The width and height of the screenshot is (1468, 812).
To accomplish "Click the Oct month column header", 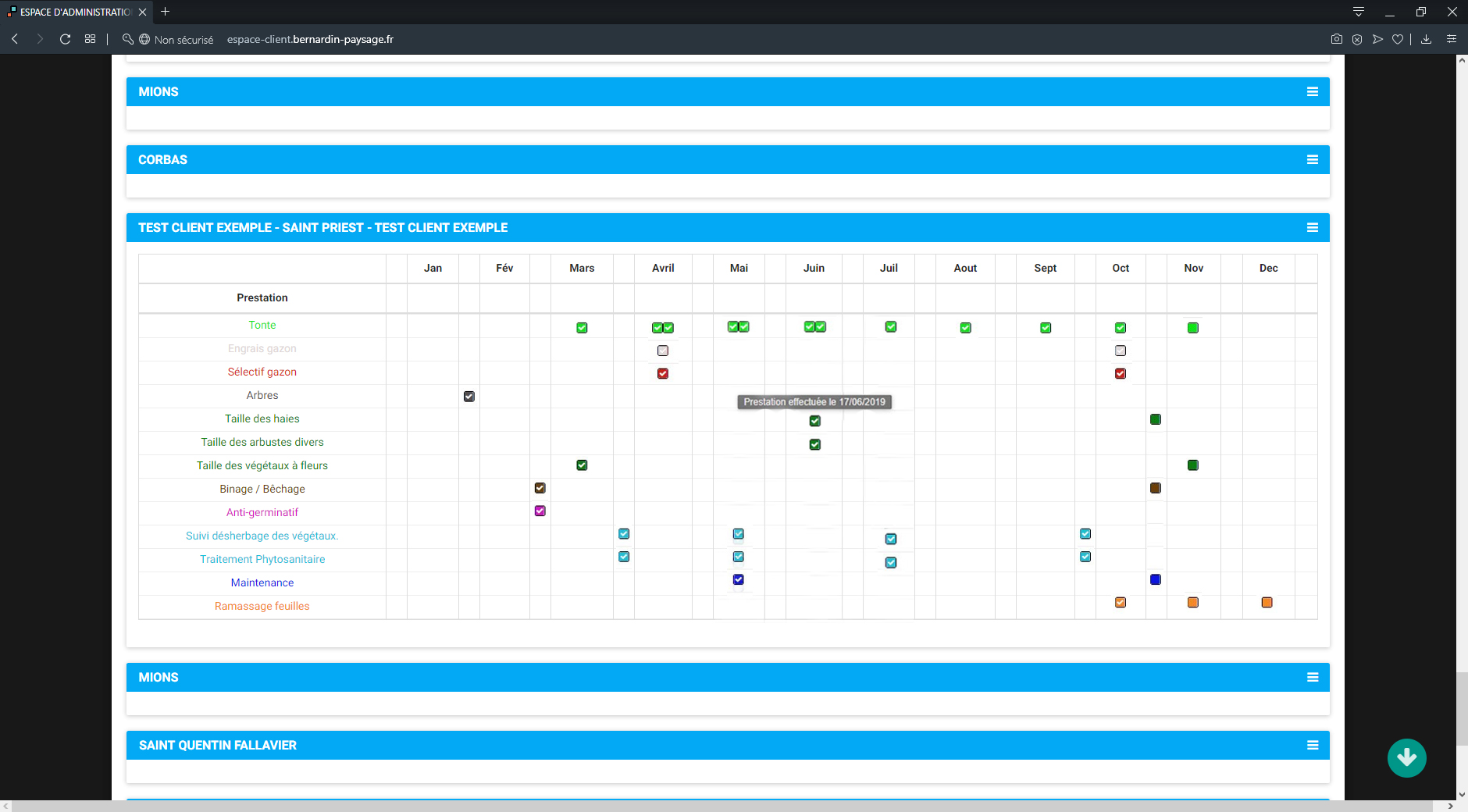I will 1121,268.
